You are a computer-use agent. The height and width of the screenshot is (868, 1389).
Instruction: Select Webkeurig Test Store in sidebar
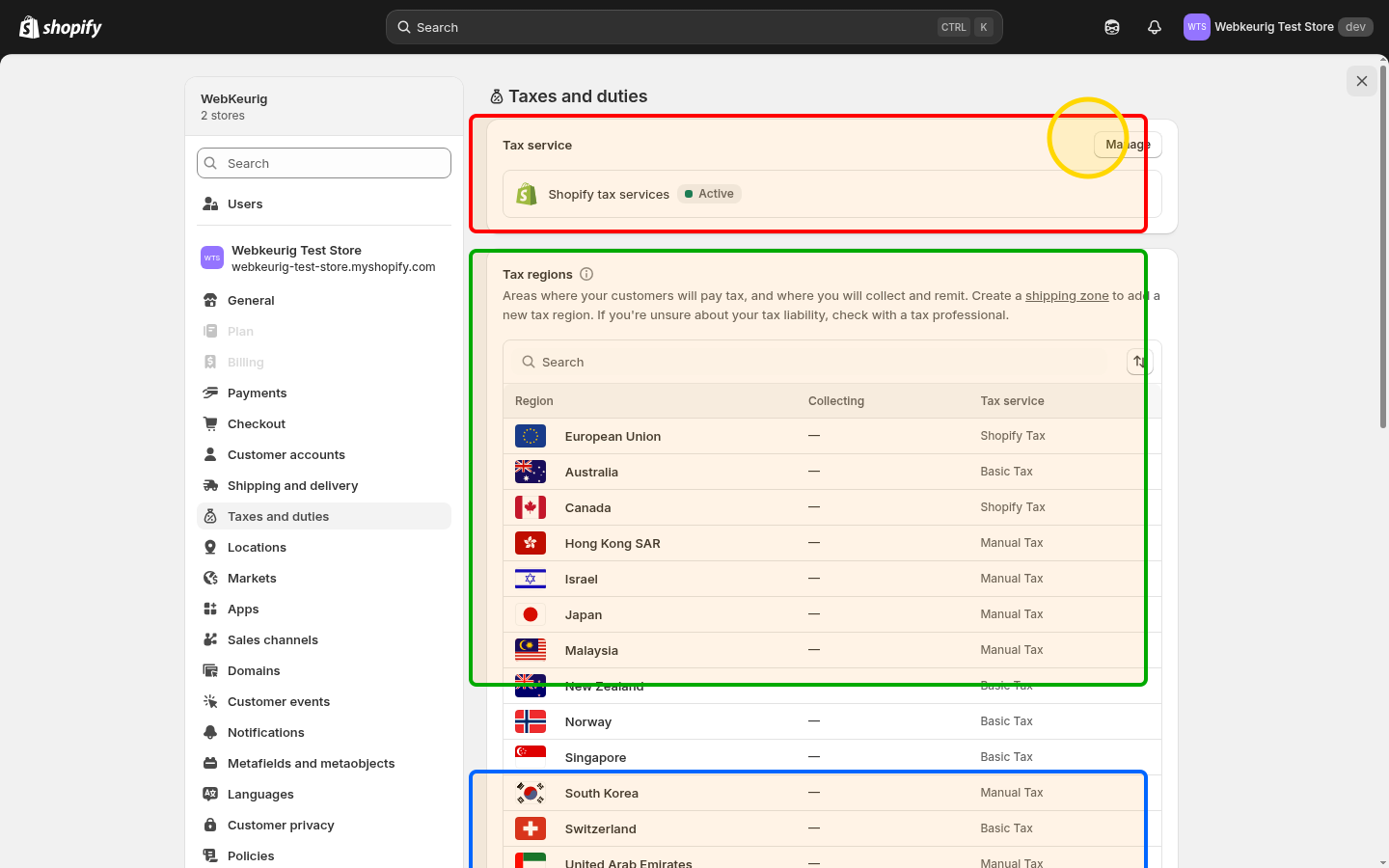click(x=324, y=258)
